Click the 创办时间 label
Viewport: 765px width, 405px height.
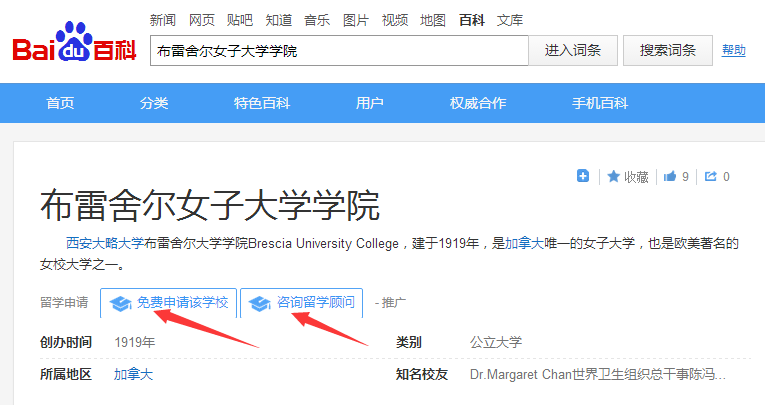(66, 342)
